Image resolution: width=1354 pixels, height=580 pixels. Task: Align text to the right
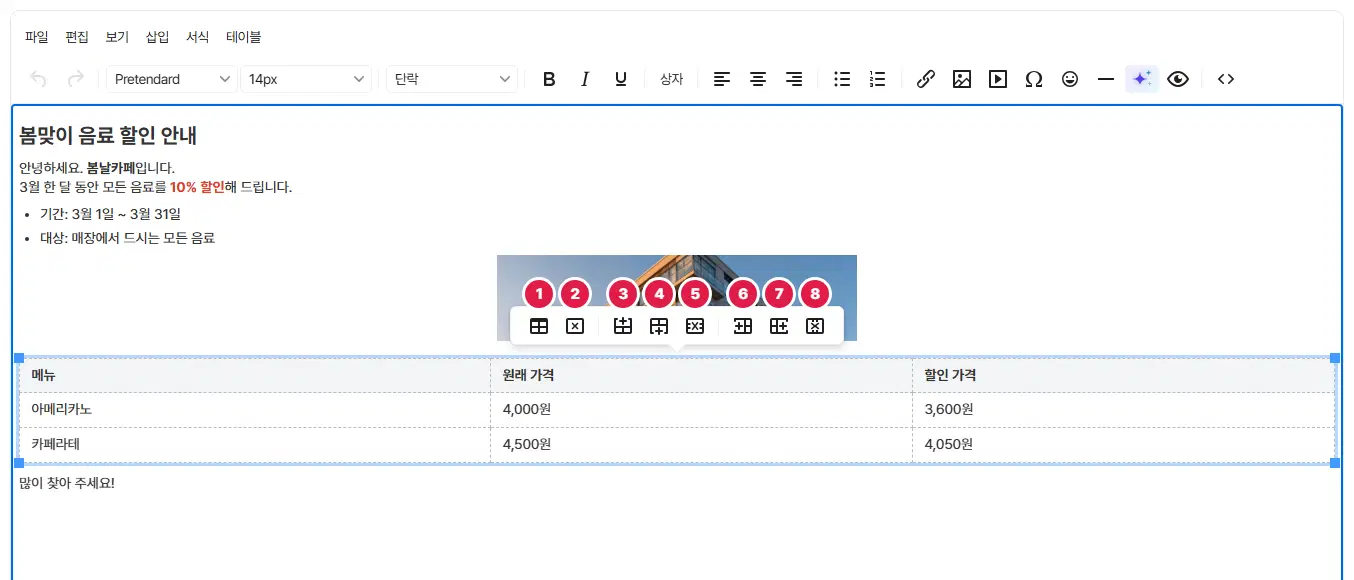click(794, 79)
